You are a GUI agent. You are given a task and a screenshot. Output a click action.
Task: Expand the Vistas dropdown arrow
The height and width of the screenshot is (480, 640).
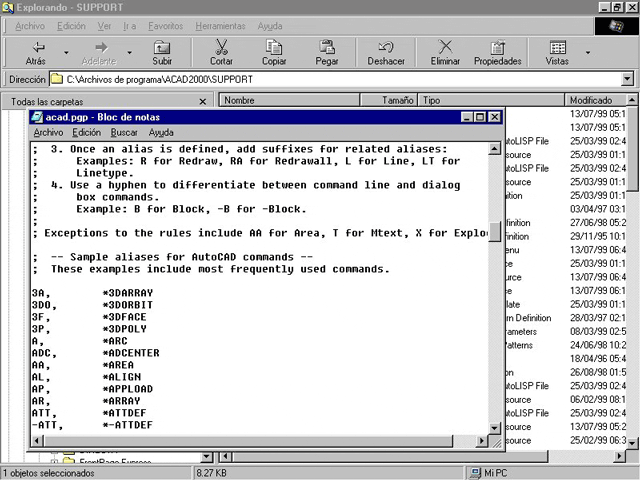click(x=587, y=52)
